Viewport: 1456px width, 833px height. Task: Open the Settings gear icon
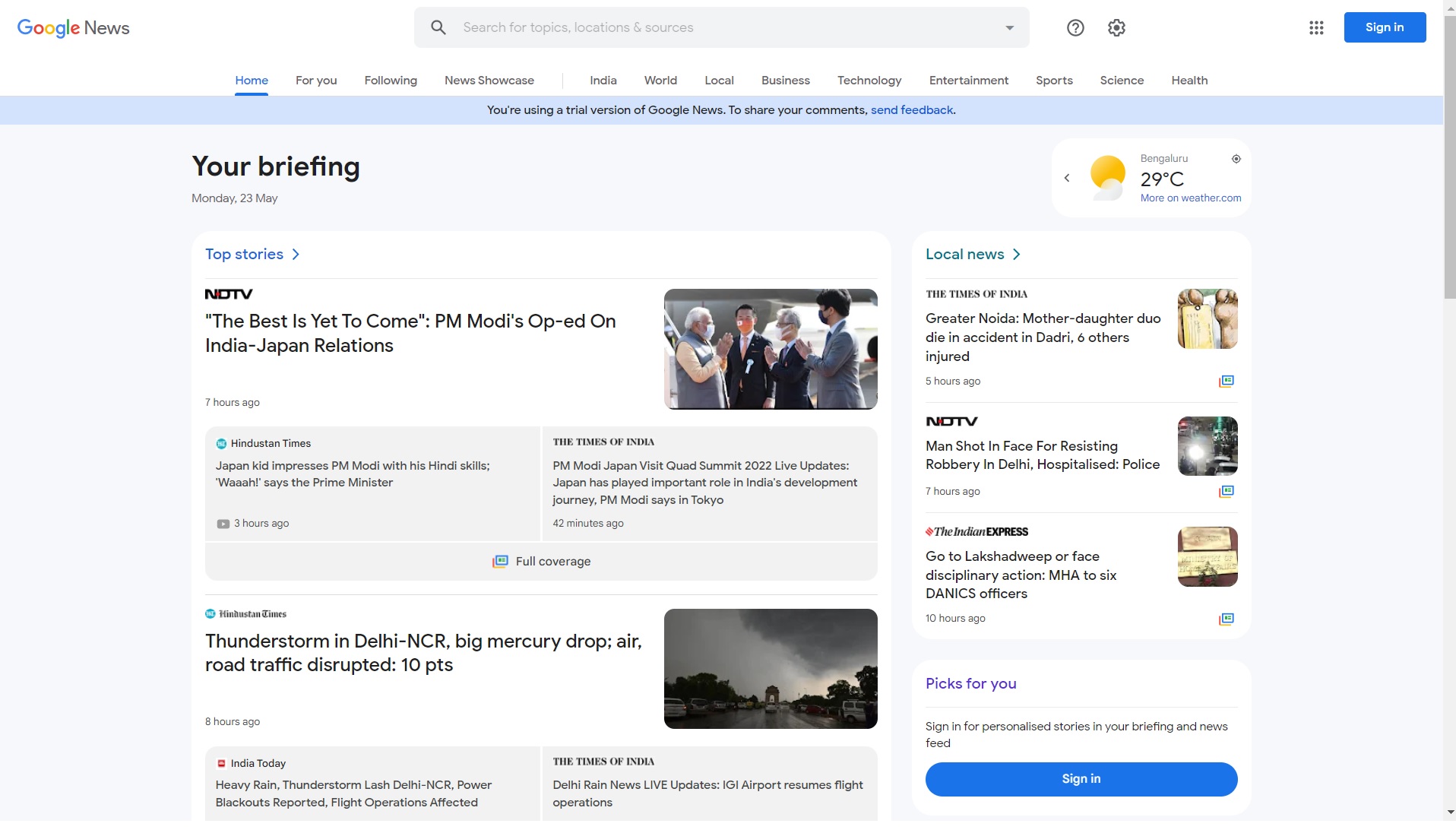1116,28
